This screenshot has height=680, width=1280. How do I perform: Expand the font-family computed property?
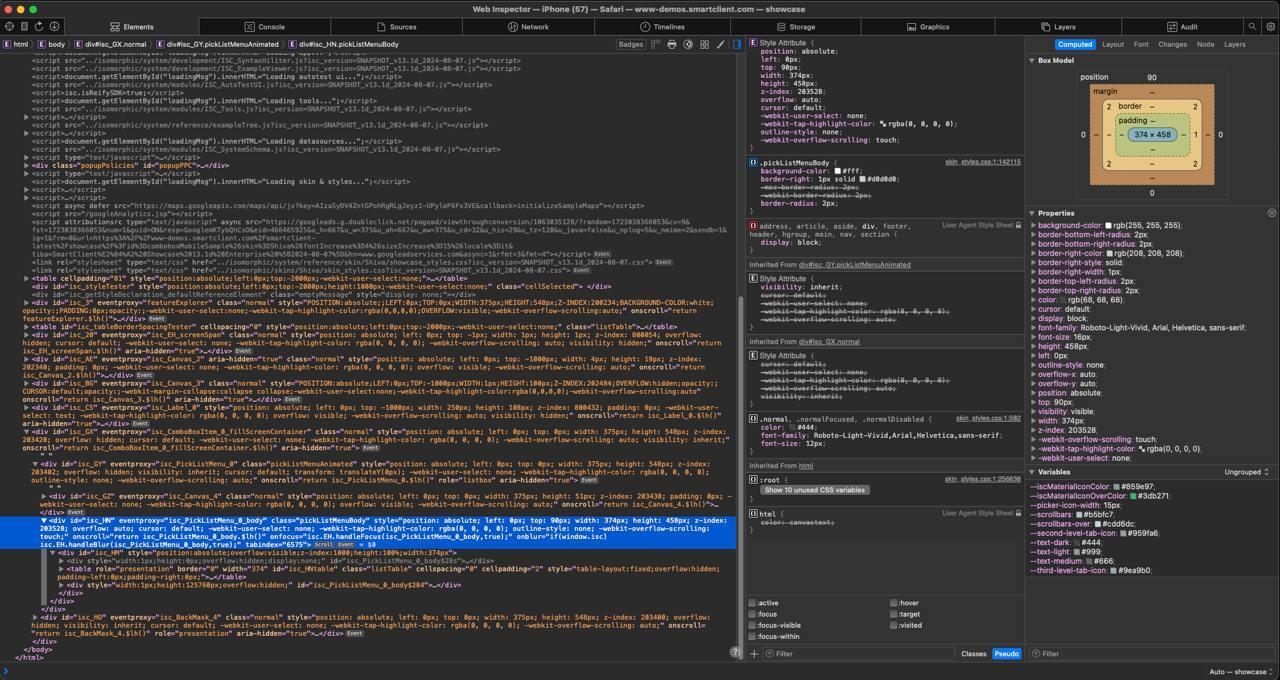point(1034,328)
